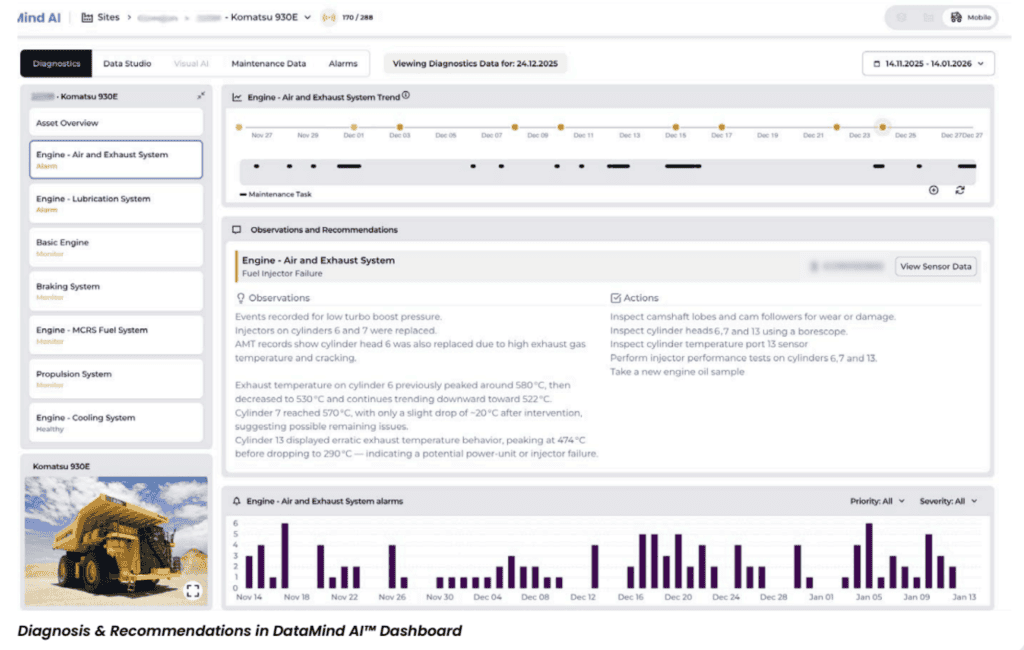Open the Maintenance Data tab

tap(268, 64)
